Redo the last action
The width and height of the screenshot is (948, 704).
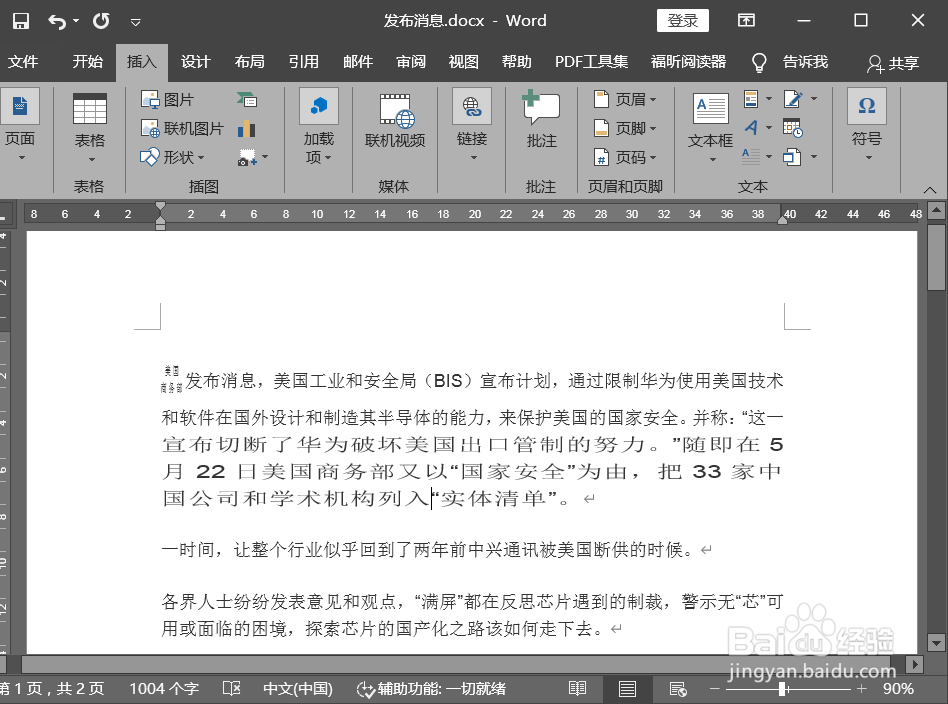pyautogui.click(x=101, y=21)
